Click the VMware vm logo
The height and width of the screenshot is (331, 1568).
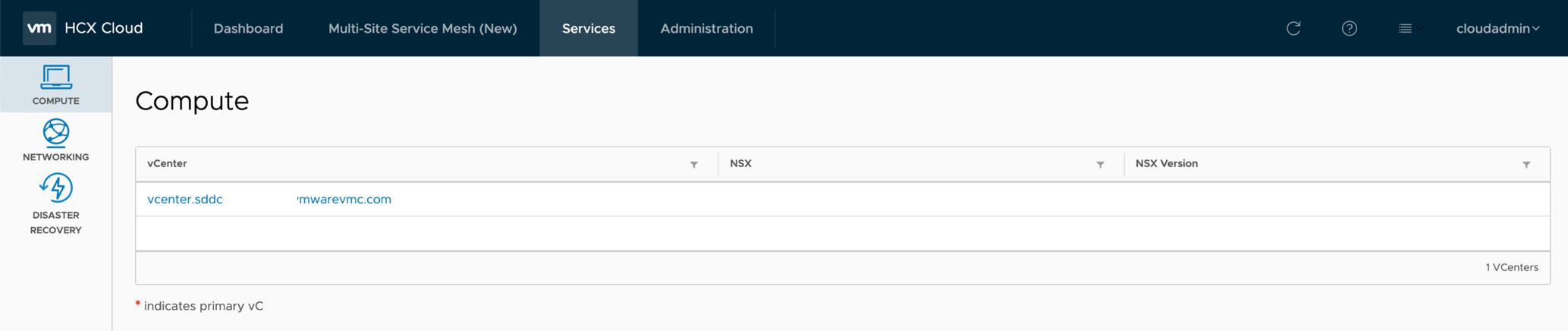39,28
